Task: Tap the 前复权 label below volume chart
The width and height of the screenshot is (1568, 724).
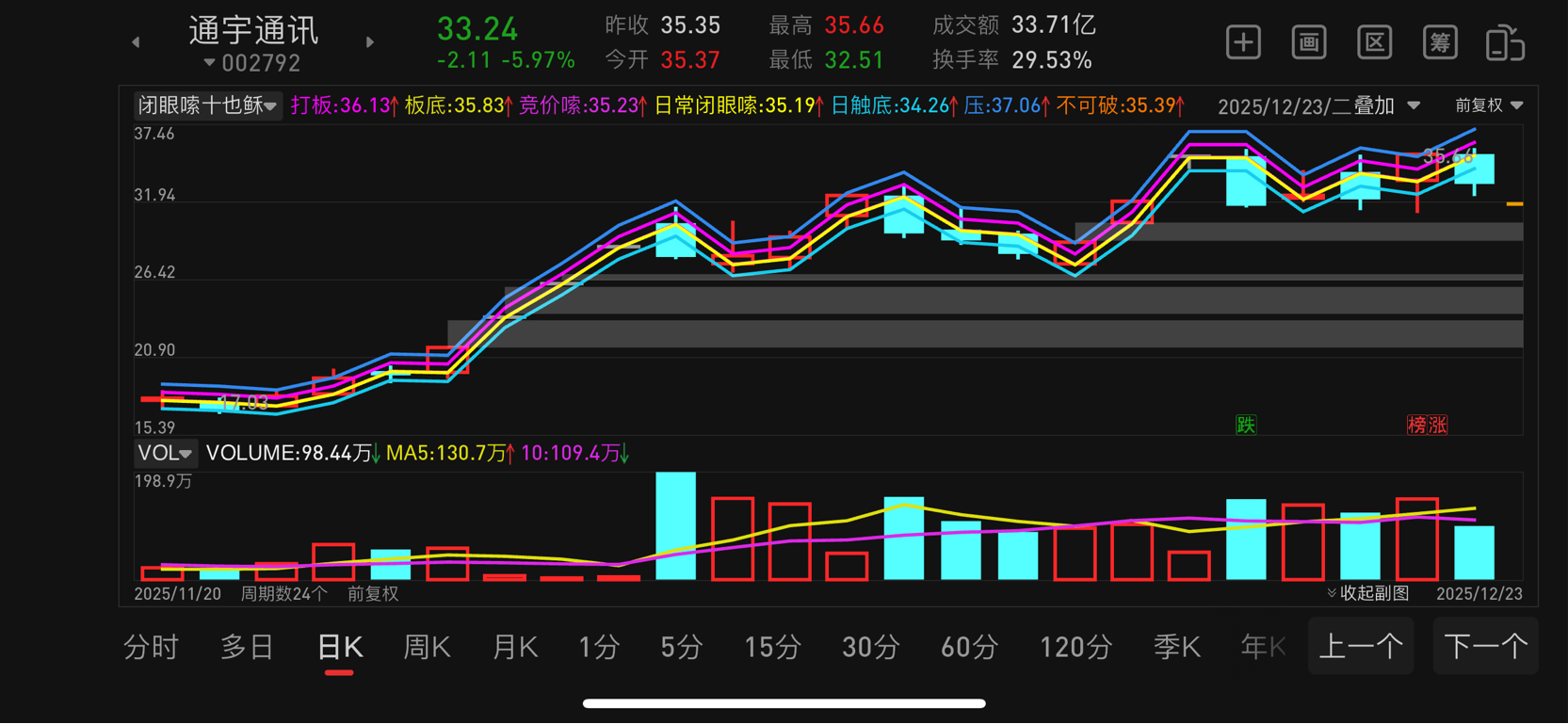Action: (x=373, y=593)
